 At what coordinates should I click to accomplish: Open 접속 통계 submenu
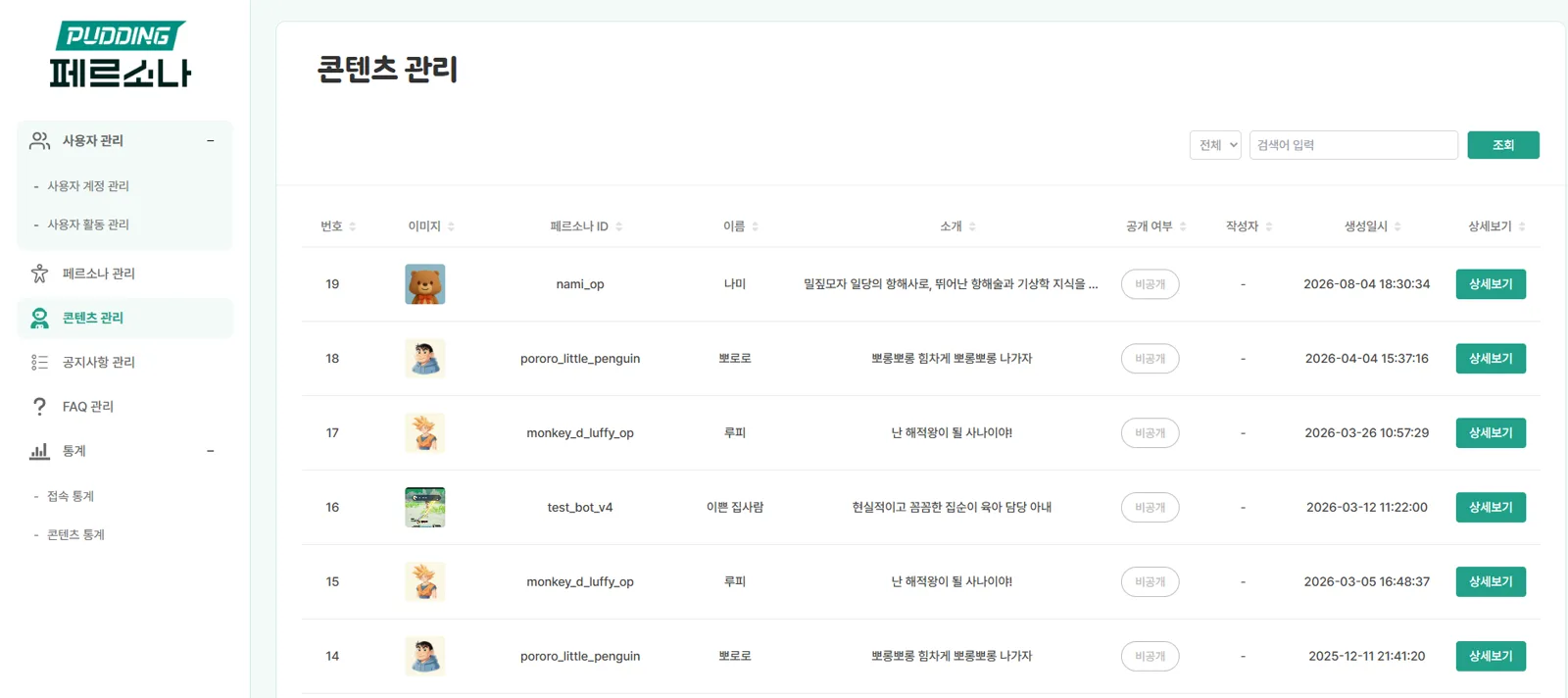tap(71, 496)
